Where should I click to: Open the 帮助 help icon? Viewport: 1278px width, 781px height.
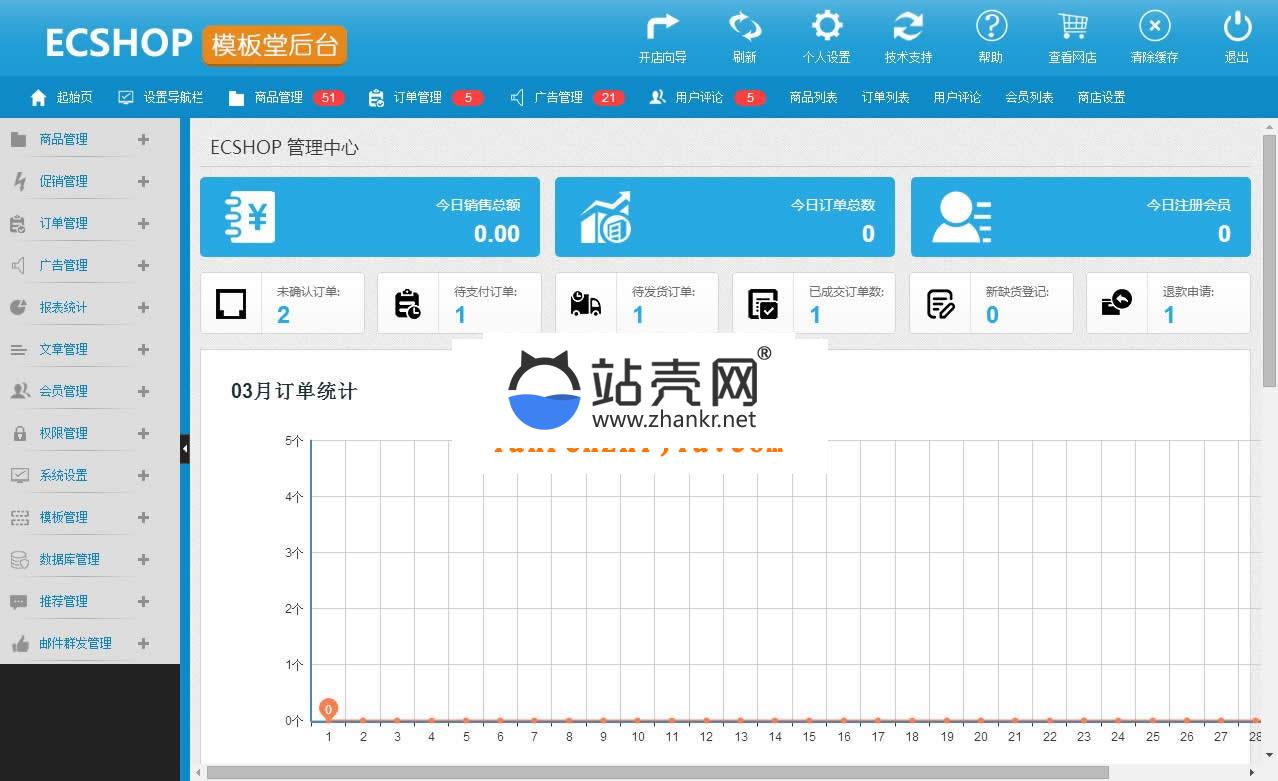[x=990, y=27]
